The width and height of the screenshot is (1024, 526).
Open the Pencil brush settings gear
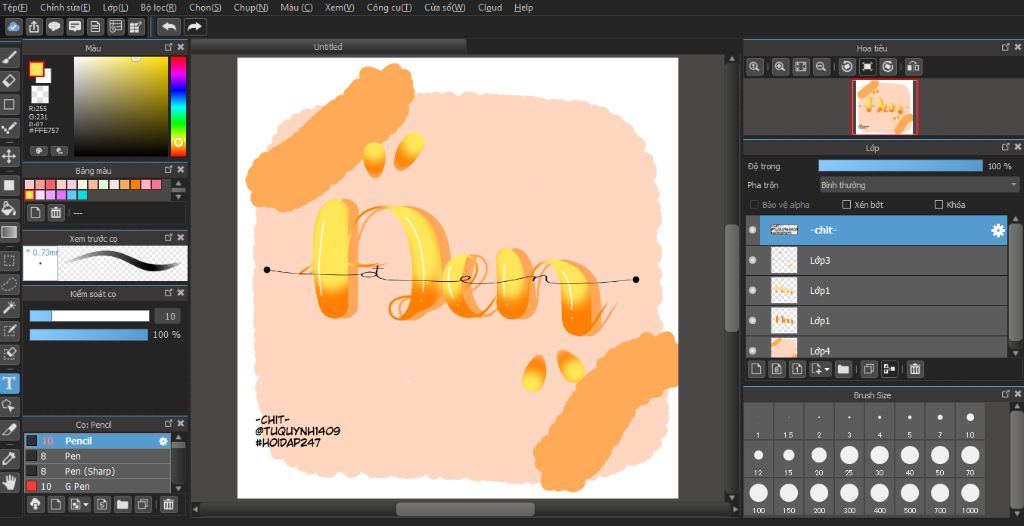coord(163,441)
